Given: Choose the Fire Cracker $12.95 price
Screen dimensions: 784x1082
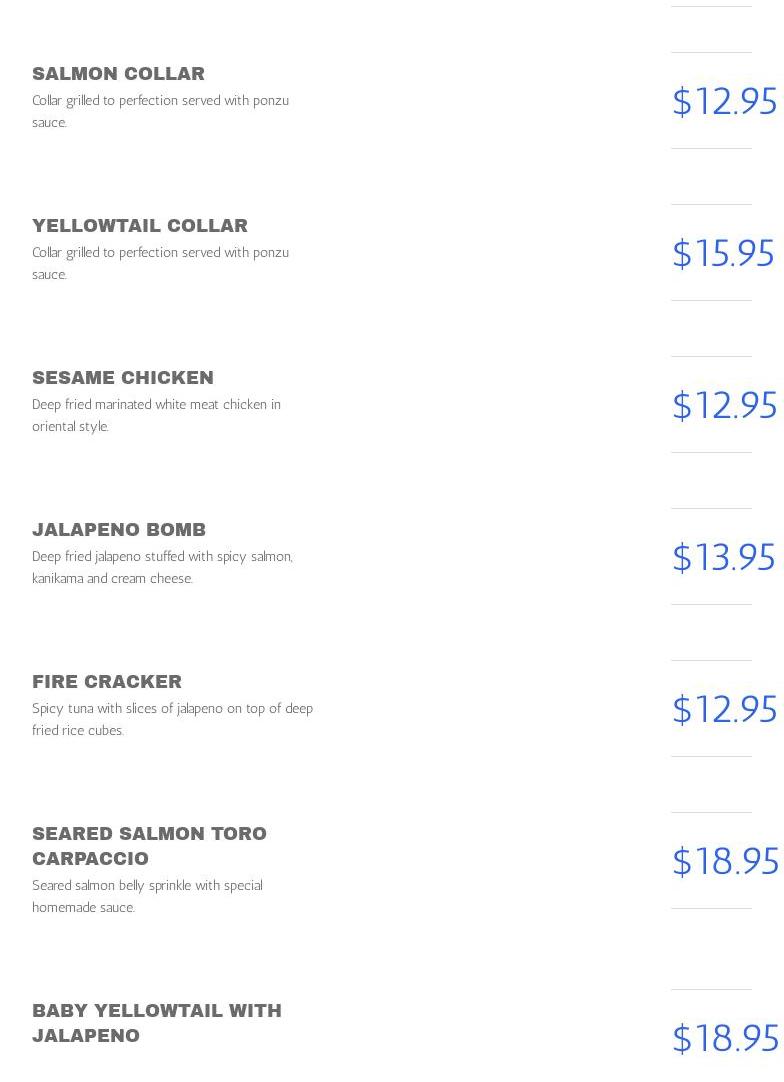Looking at the screenshot, I should 725,709.
